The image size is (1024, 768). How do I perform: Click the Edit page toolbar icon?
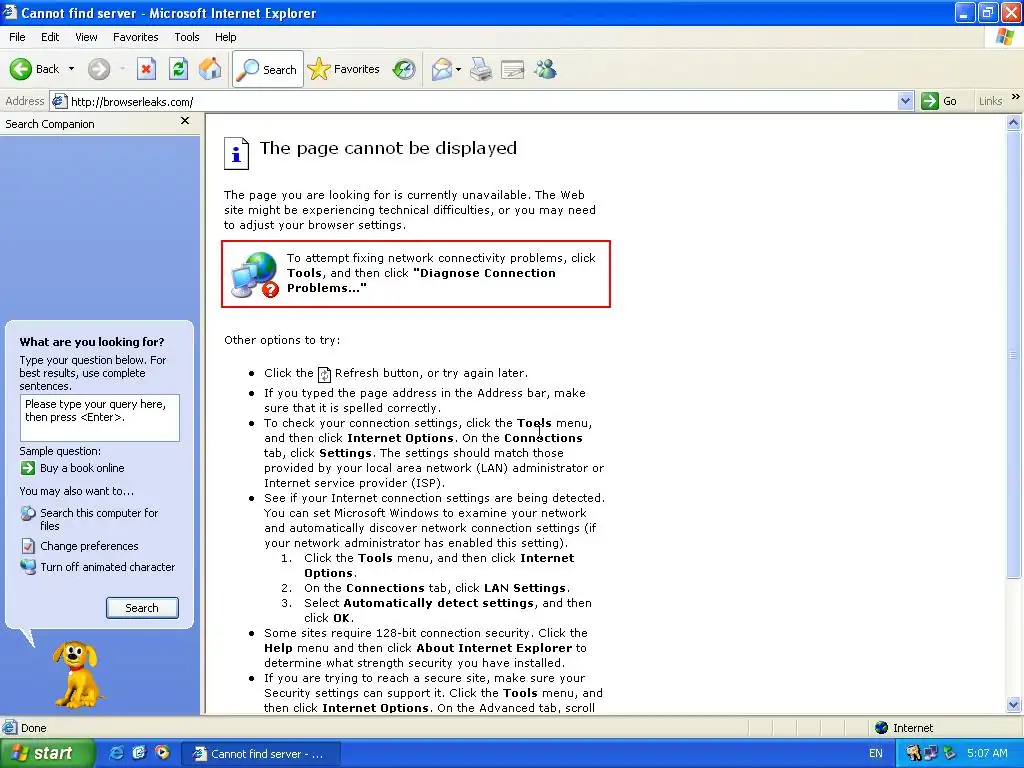coord(513,69)
